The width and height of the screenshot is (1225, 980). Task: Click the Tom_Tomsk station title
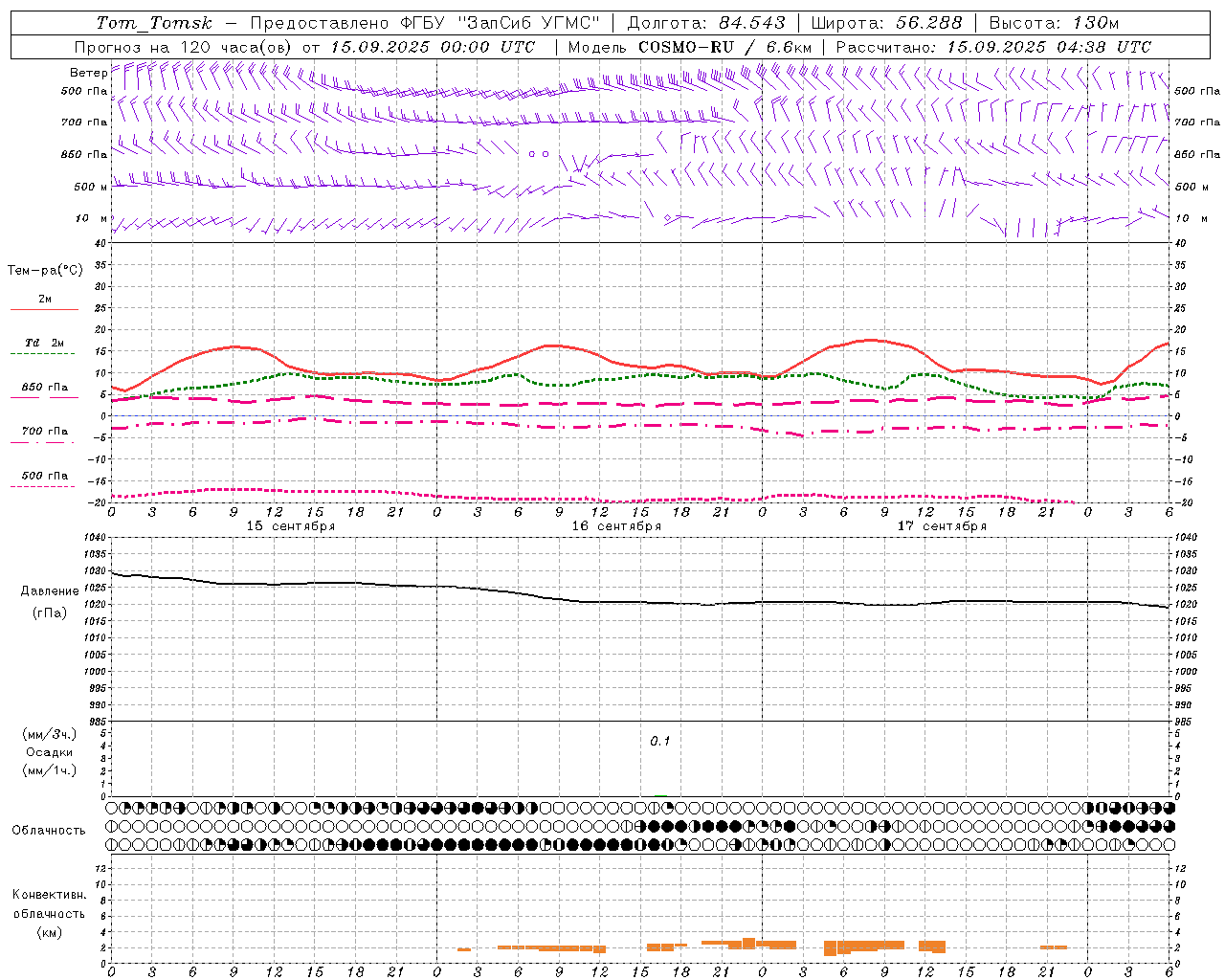point(154,23)
